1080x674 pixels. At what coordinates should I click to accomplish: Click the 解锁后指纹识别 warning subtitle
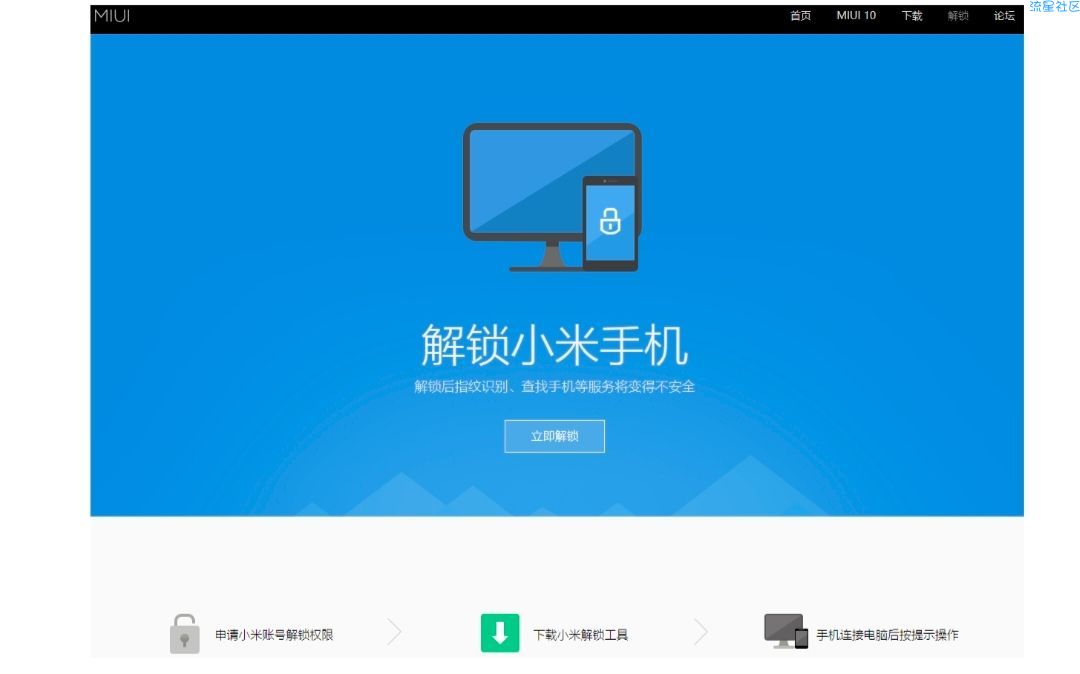point(554,387)
